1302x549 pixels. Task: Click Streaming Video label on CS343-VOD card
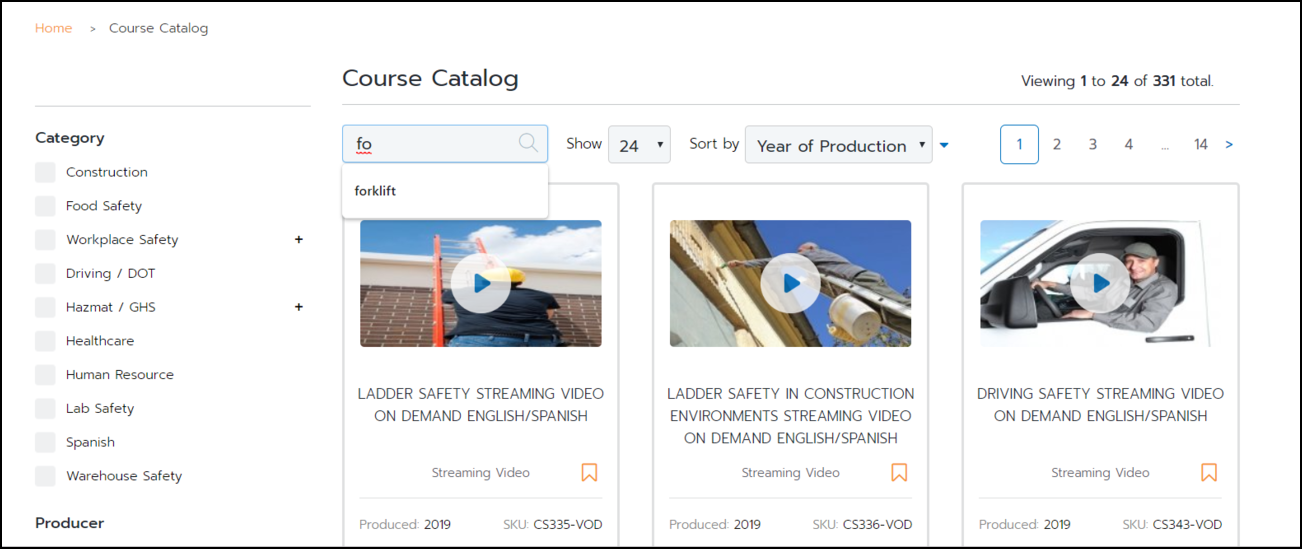point(1100,473)
